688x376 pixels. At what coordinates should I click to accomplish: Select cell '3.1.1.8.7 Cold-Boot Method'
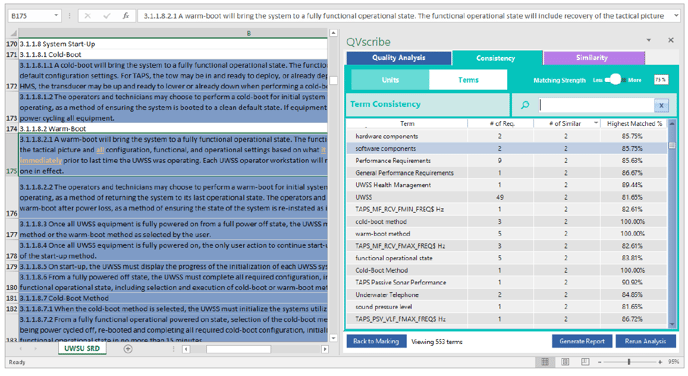coord(173,298)
